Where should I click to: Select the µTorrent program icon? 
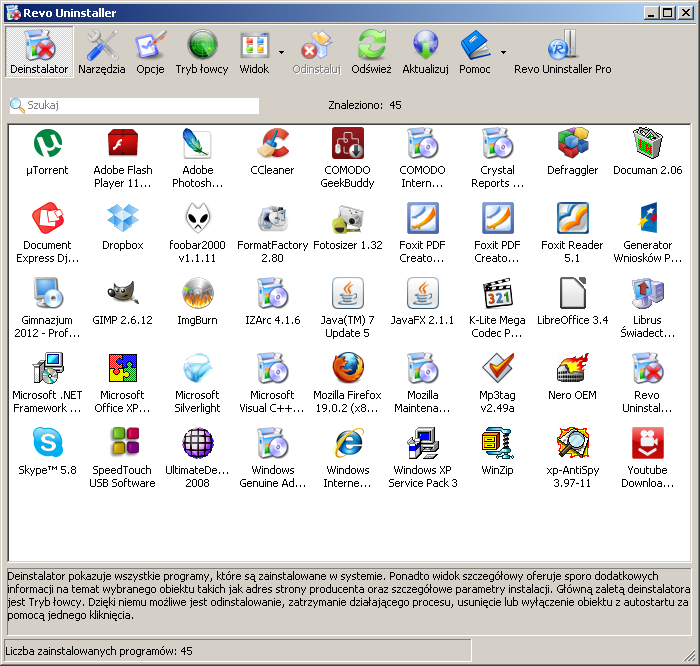[47, 144]
